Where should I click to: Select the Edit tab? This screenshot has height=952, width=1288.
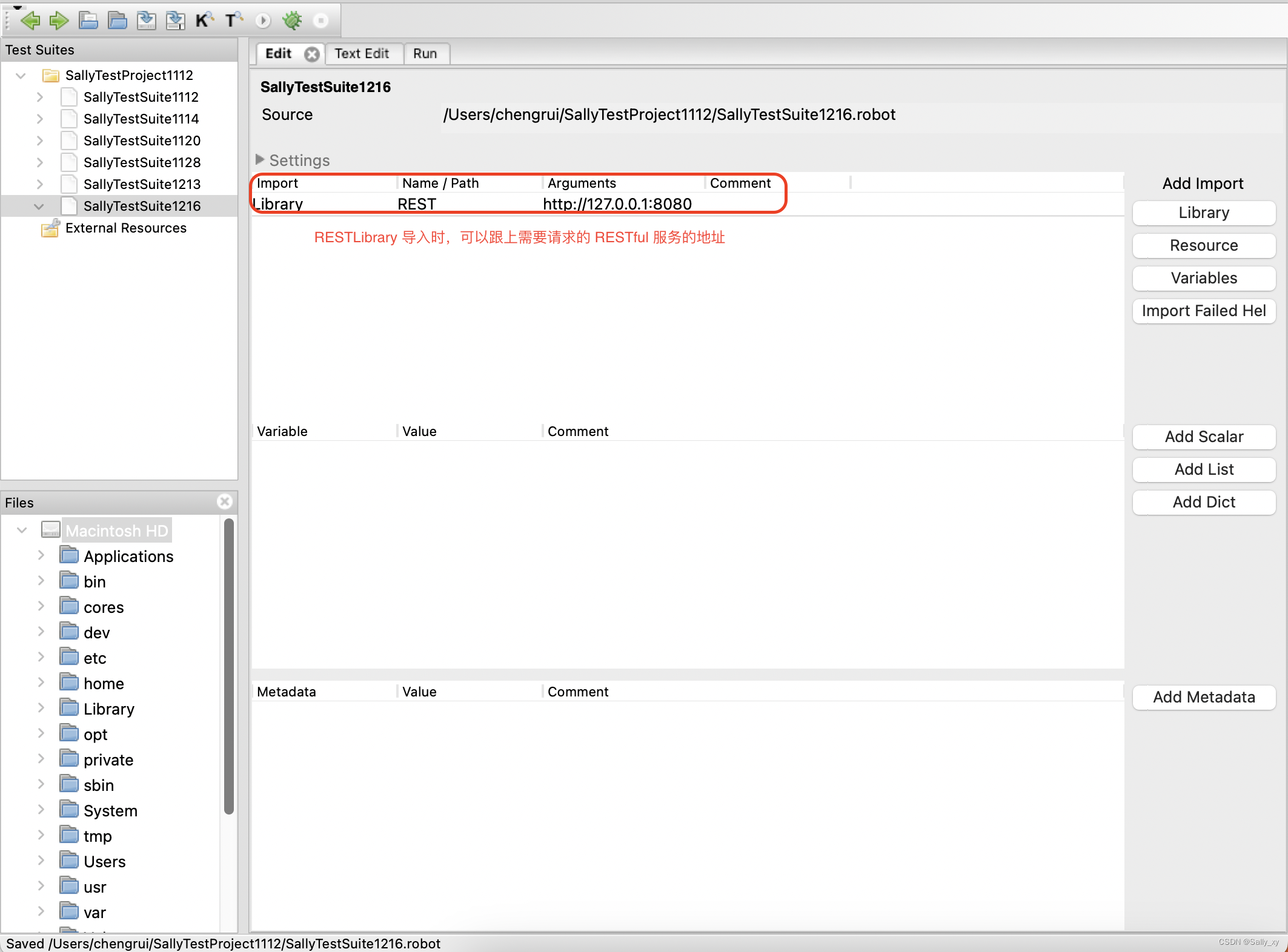point(279,53)
